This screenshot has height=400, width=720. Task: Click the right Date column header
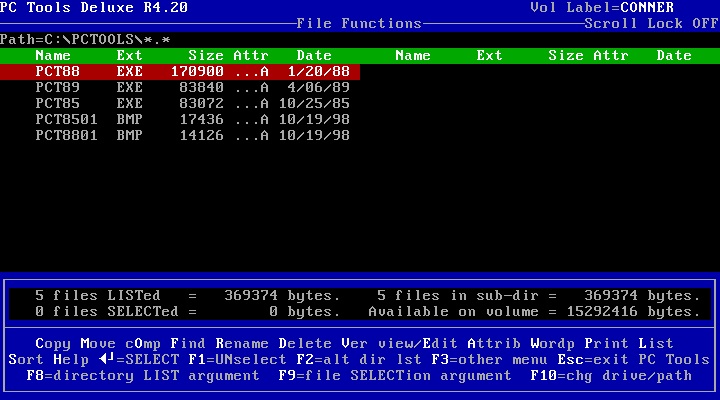point(674,56)
